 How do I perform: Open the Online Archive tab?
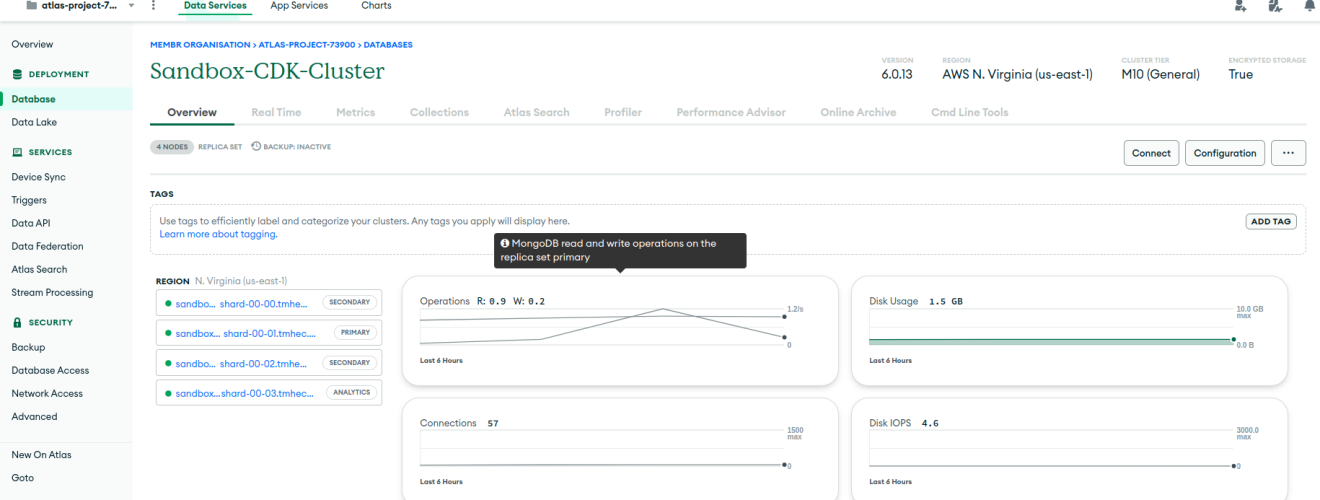pyautogui.click(x=858, y=112)
